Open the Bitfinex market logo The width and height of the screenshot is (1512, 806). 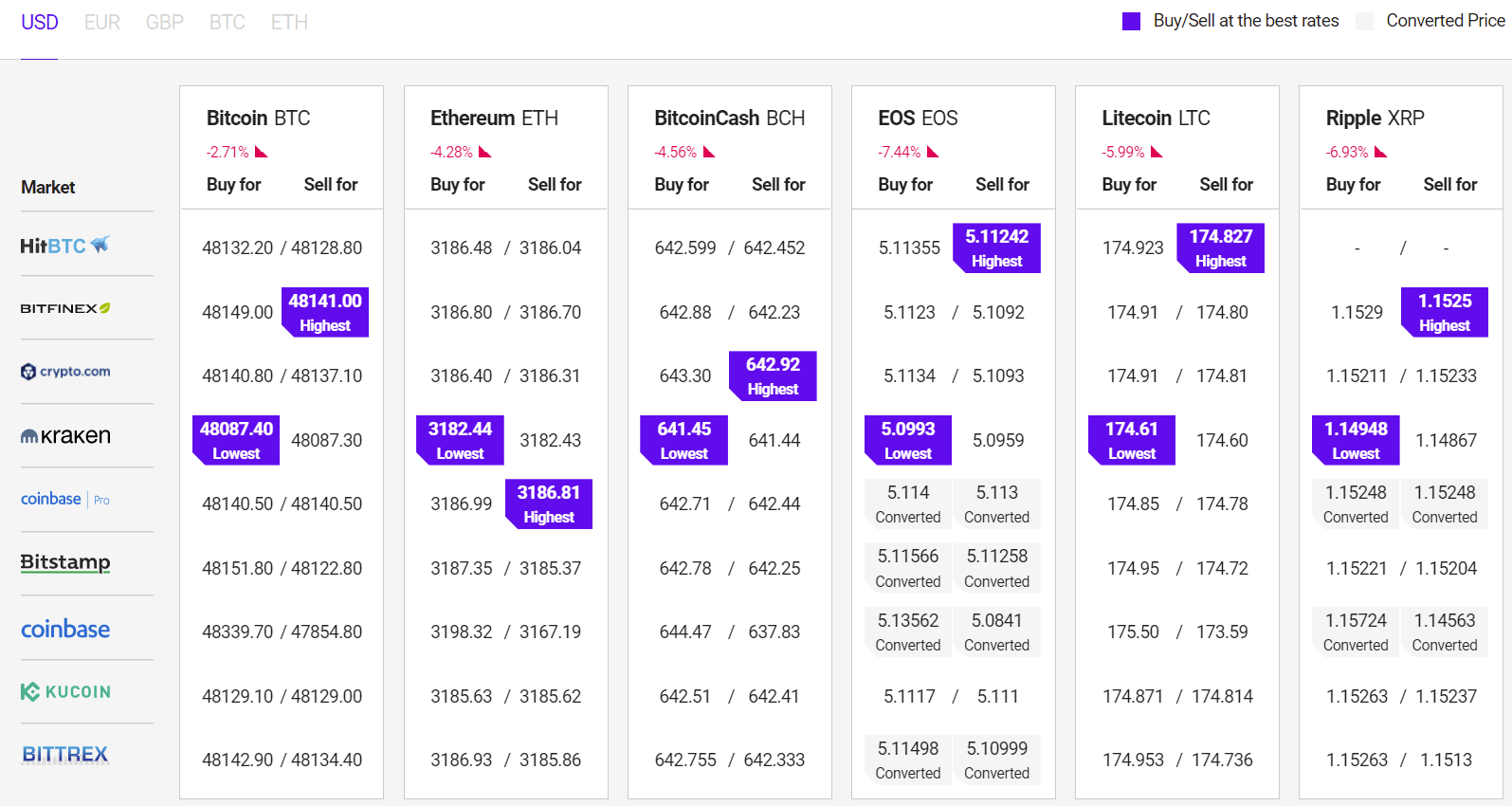[x=65, y=308]
